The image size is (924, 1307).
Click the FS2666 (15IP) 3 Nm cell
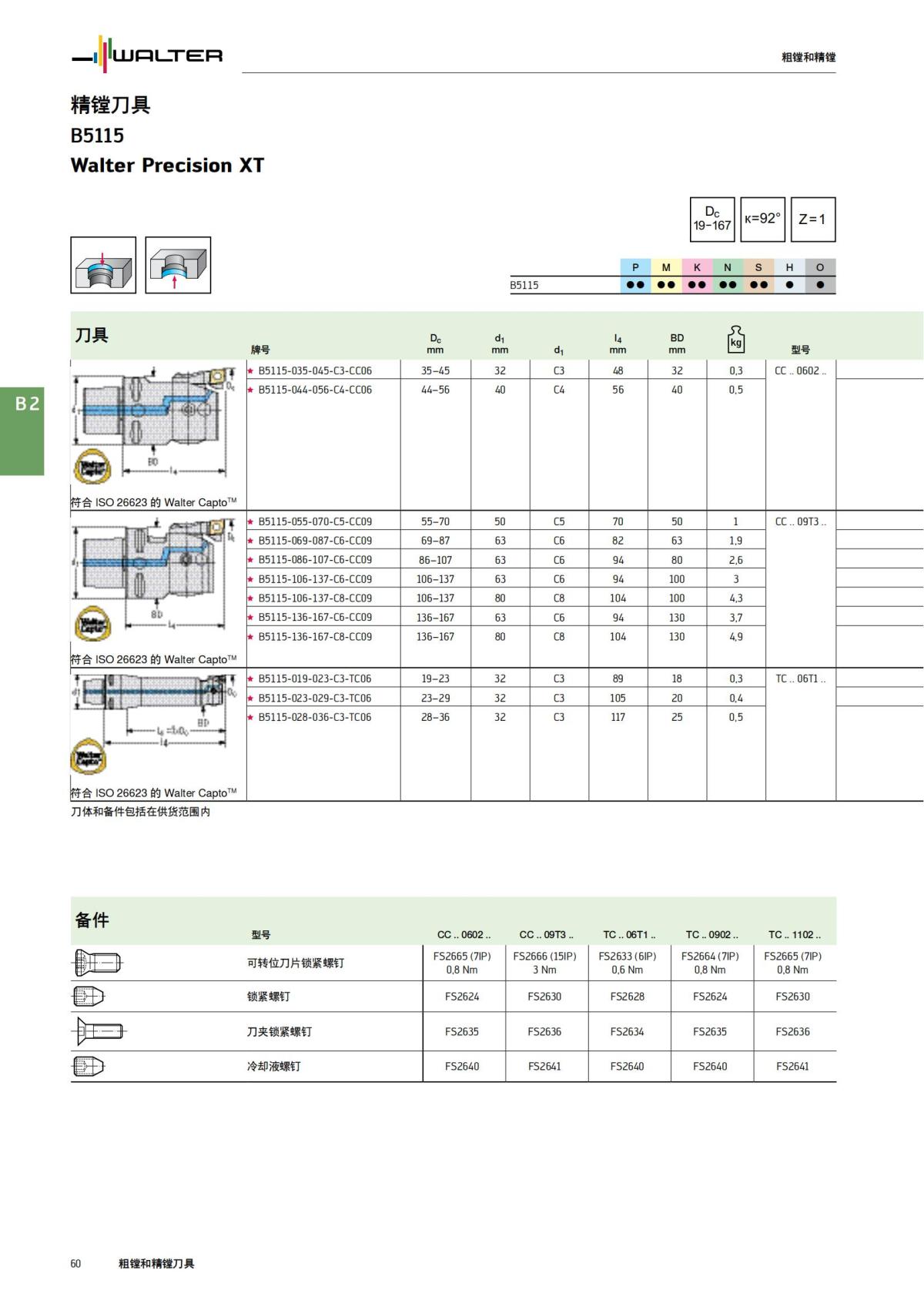[x=544, y=963]
